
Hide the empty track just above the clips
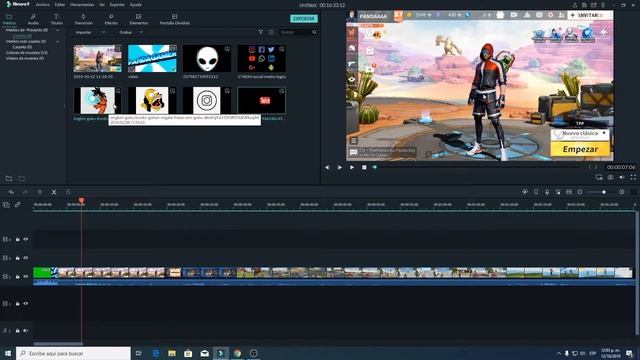[x=26, y=258]
